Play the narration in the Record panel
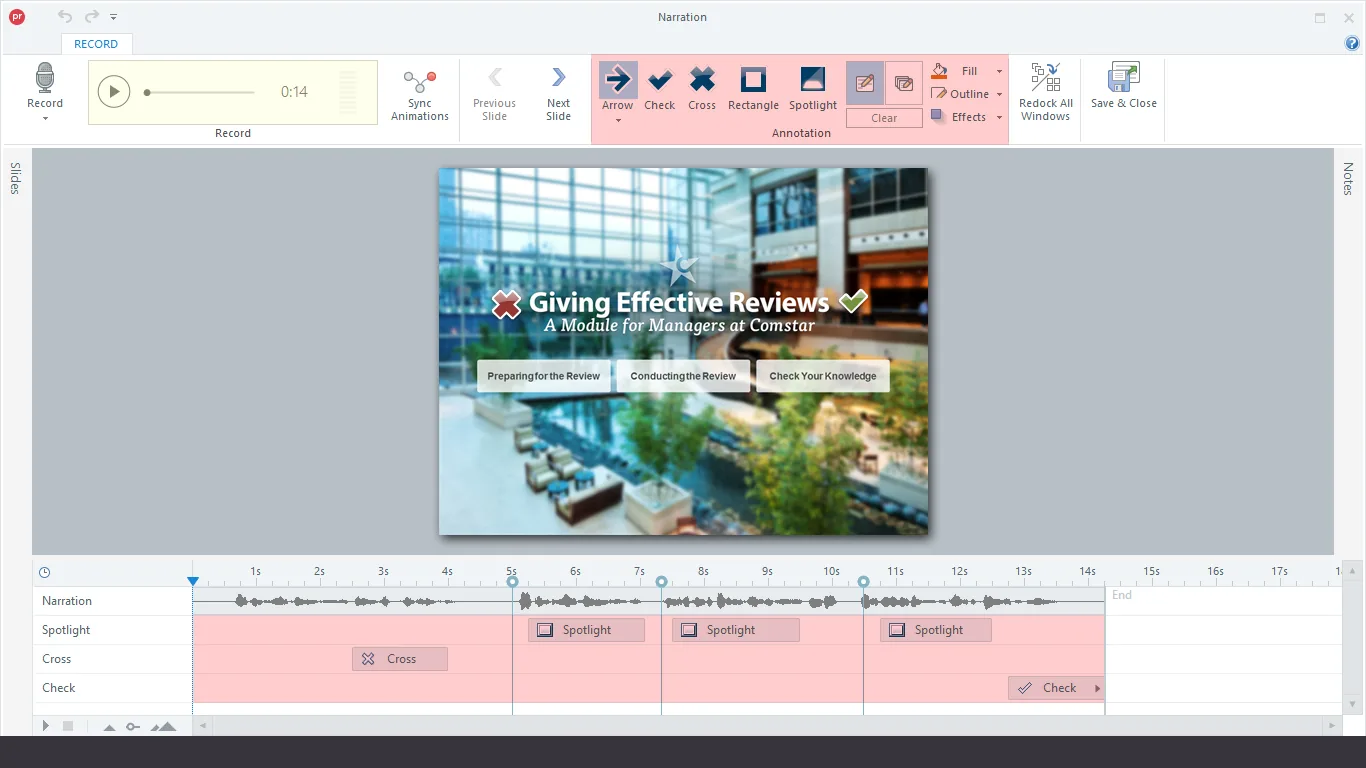The height and width of the screenshot is (768, 1366). pyautogui.click(x=114, y=92)
